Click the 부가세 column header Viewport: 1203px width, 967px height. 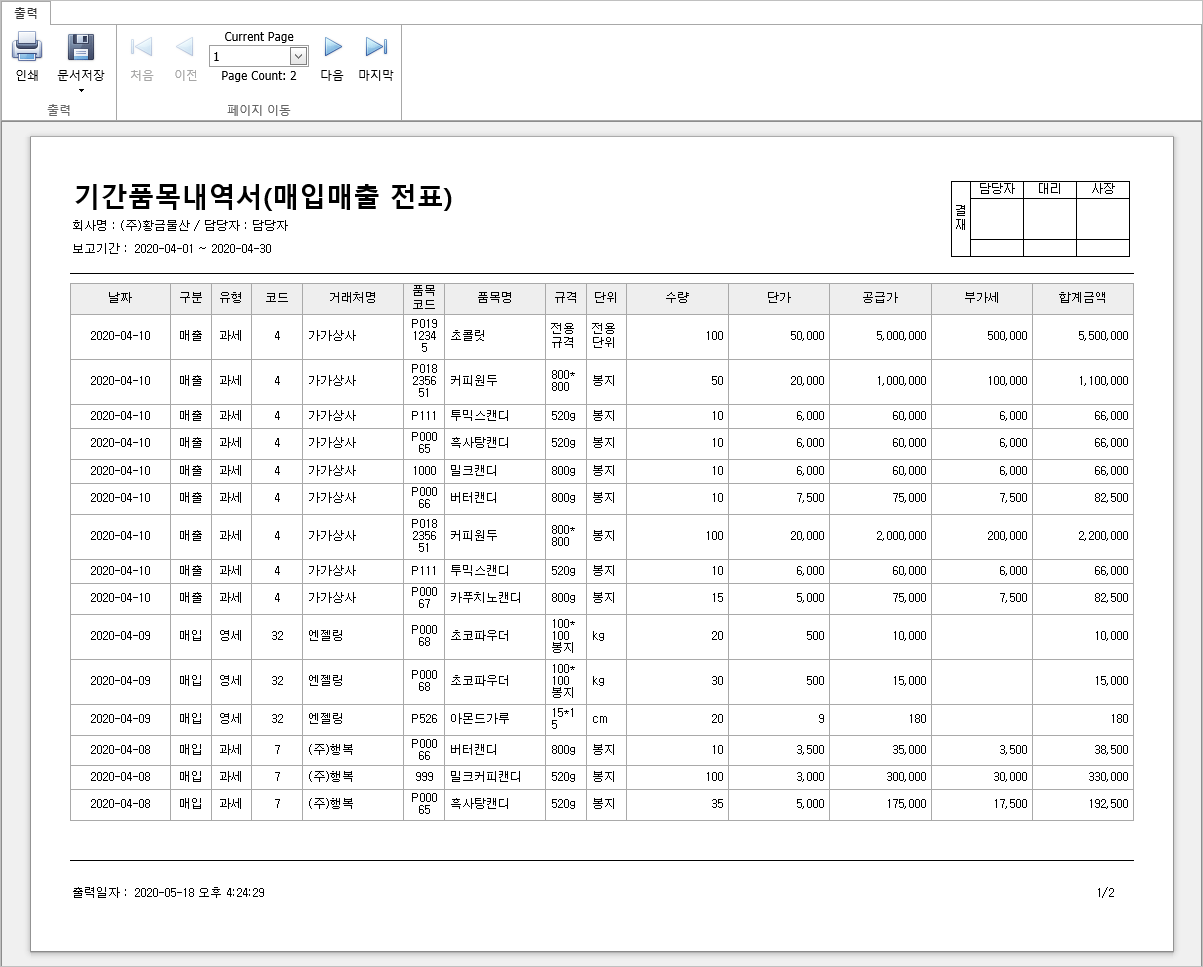point(982,298)
